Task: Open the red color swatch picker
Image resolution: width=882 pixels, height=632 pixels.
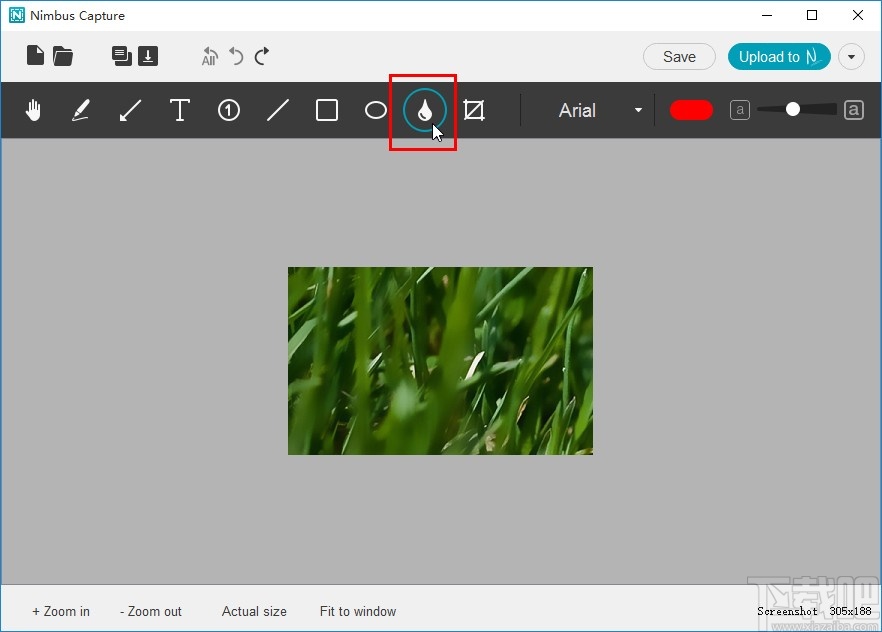Action: 691,110
